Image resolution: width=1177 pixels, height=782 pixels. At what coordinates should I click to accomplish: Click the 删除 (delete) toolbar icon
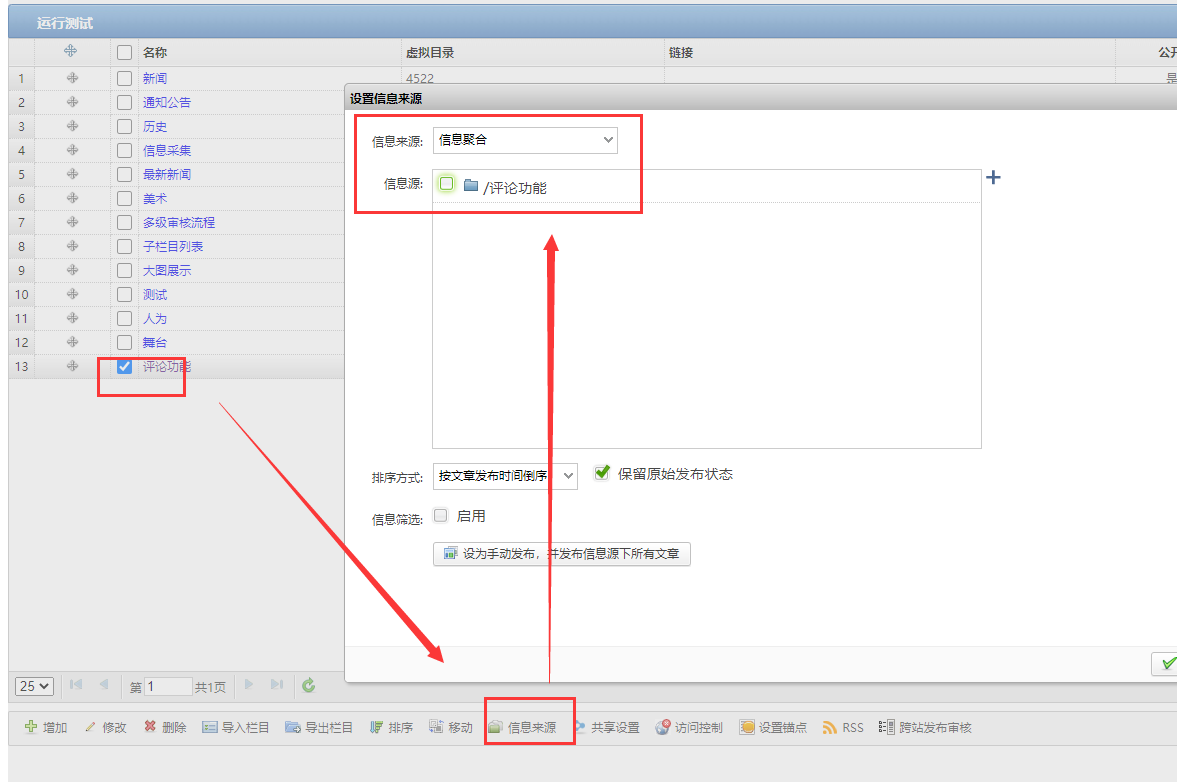[150, 727]
